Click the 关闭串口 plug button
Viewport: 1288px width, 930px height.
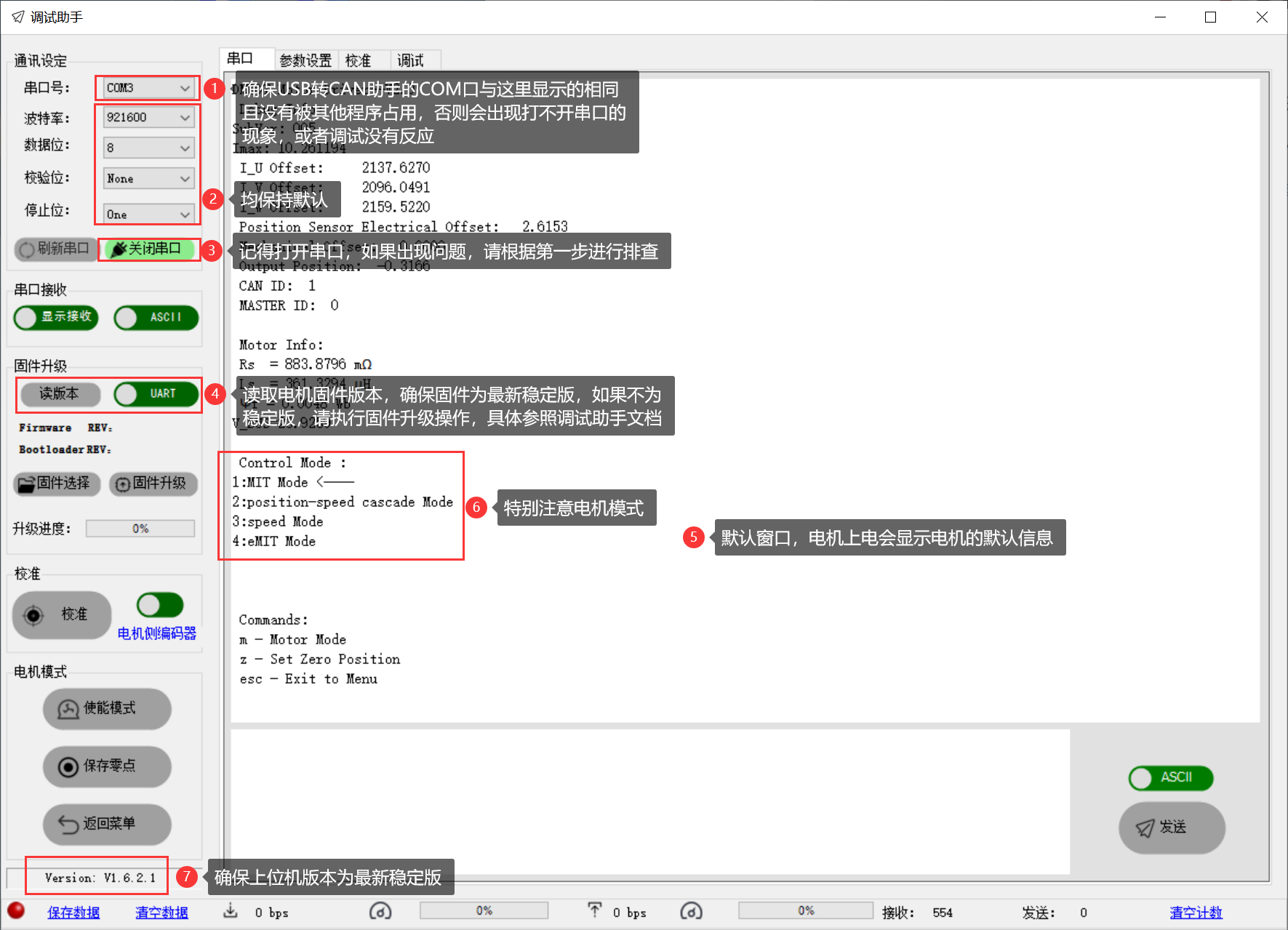[x=149, y=249]
